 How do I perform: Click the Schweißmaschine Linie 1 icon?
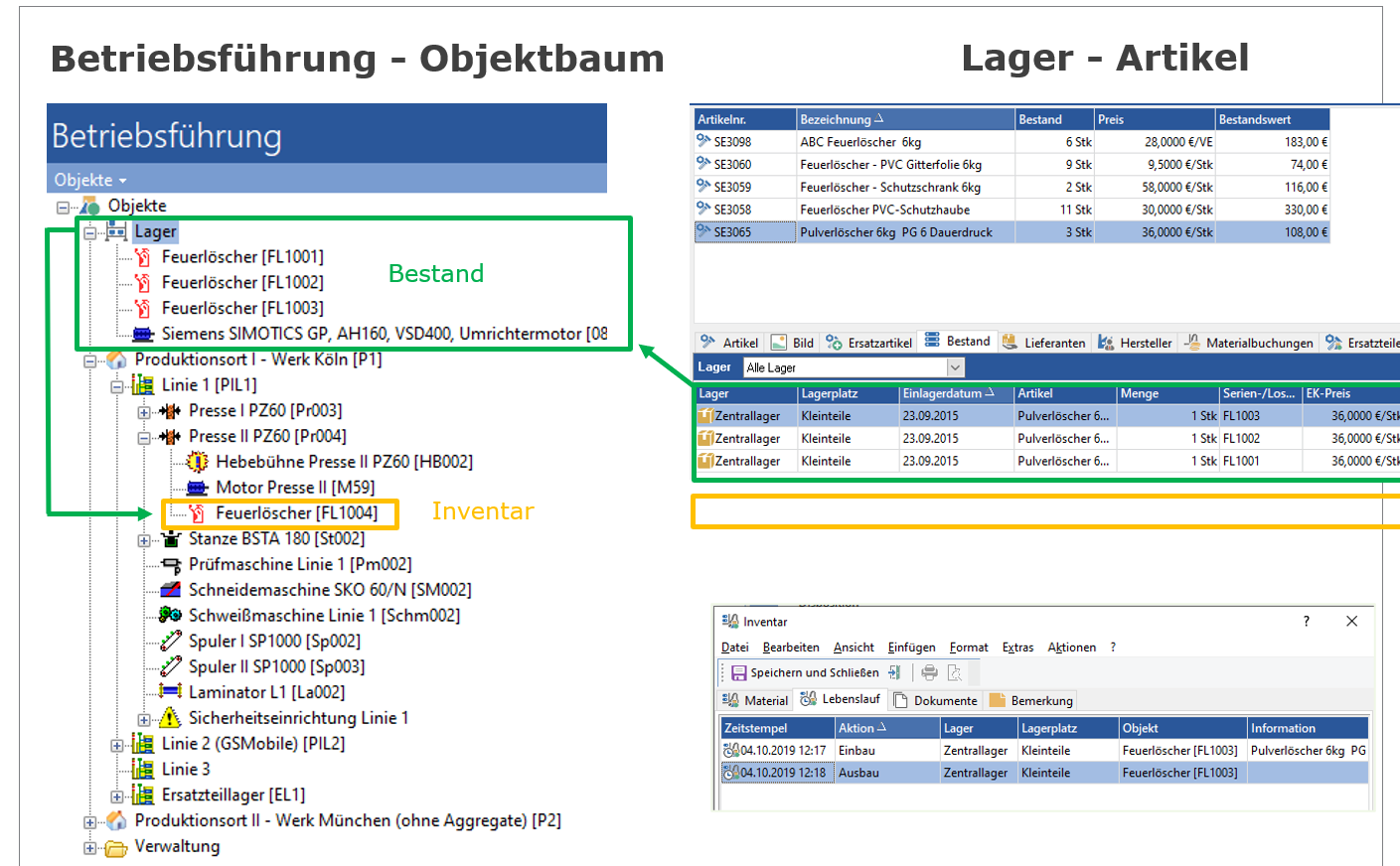coord(170,616)
